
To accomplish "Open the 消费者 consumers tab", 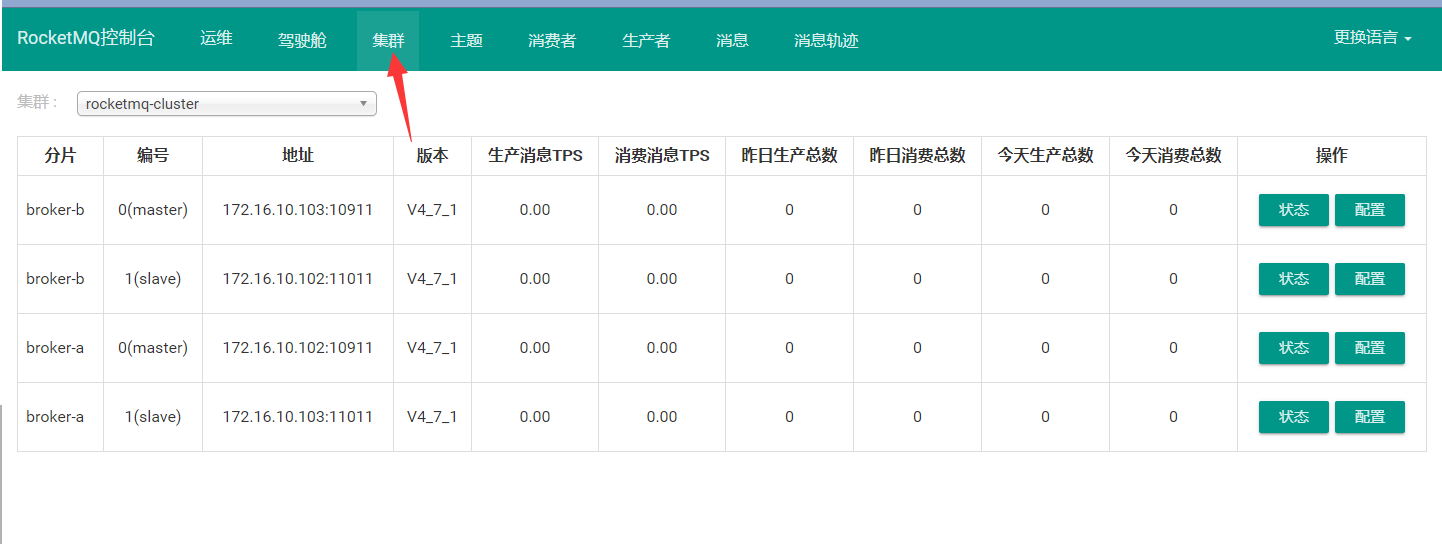I will (552, 40).
